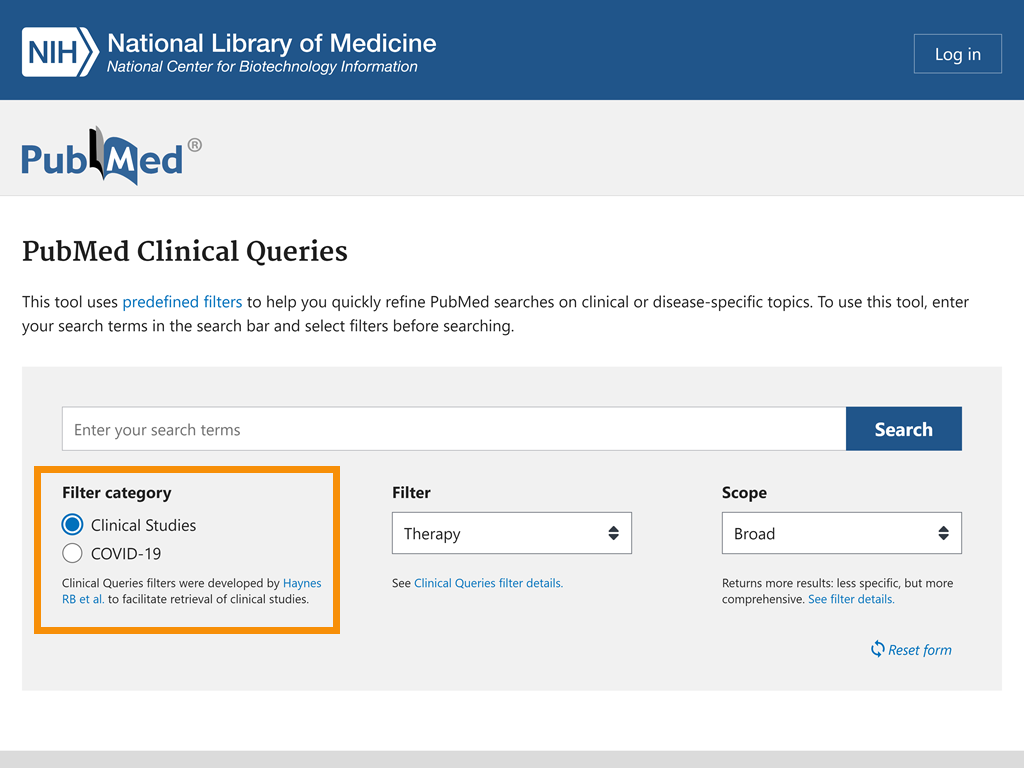This screenshot has width=1024, height=768.
Task: Select the Clinical Studies radio button
Action: [71, 524]
